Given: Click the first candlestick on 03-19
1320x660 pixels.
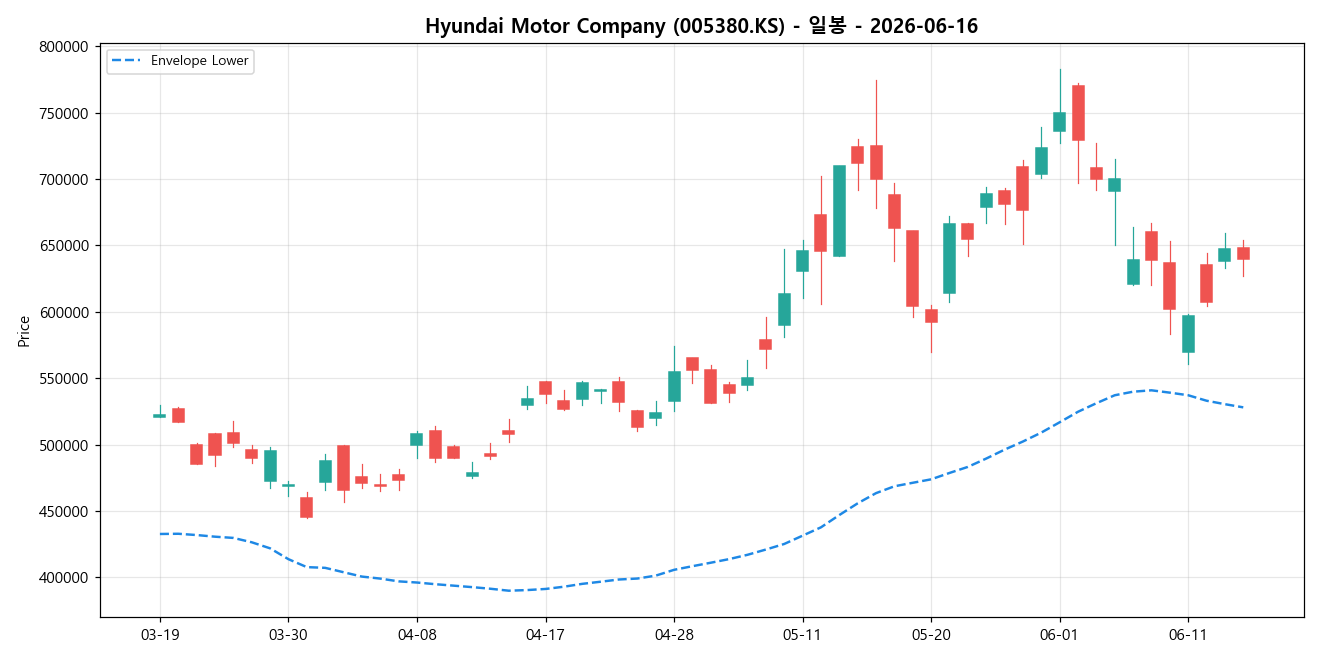Looking at the screenshot, I should (160, 415).
